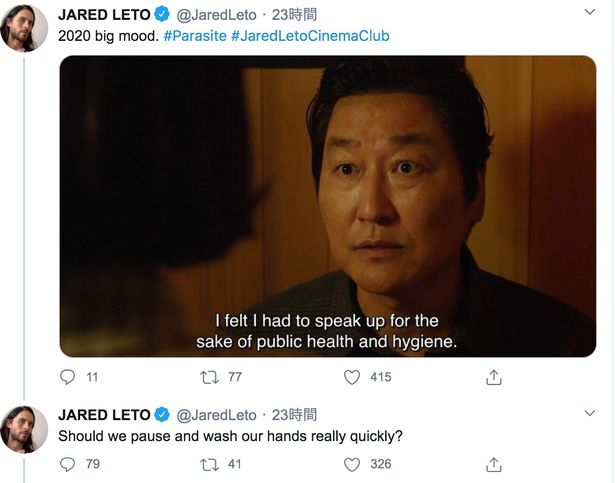615x483 pixels.
Task: Retweet the Parasite movie still tweet
Action: 209,377
